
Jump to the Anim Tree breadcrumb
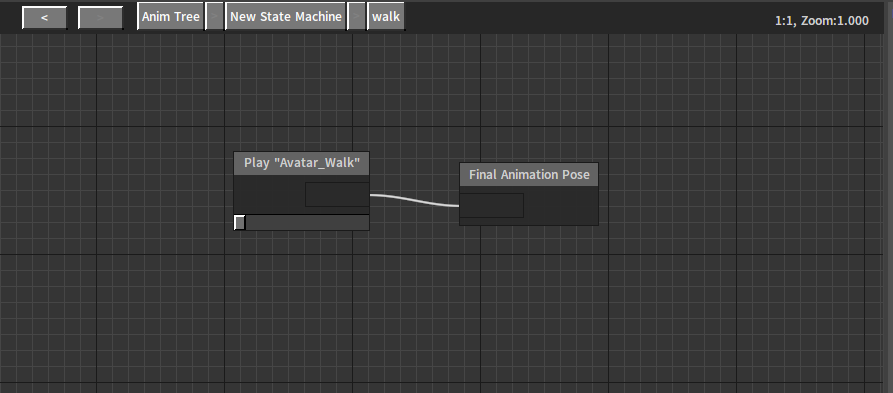171,17
